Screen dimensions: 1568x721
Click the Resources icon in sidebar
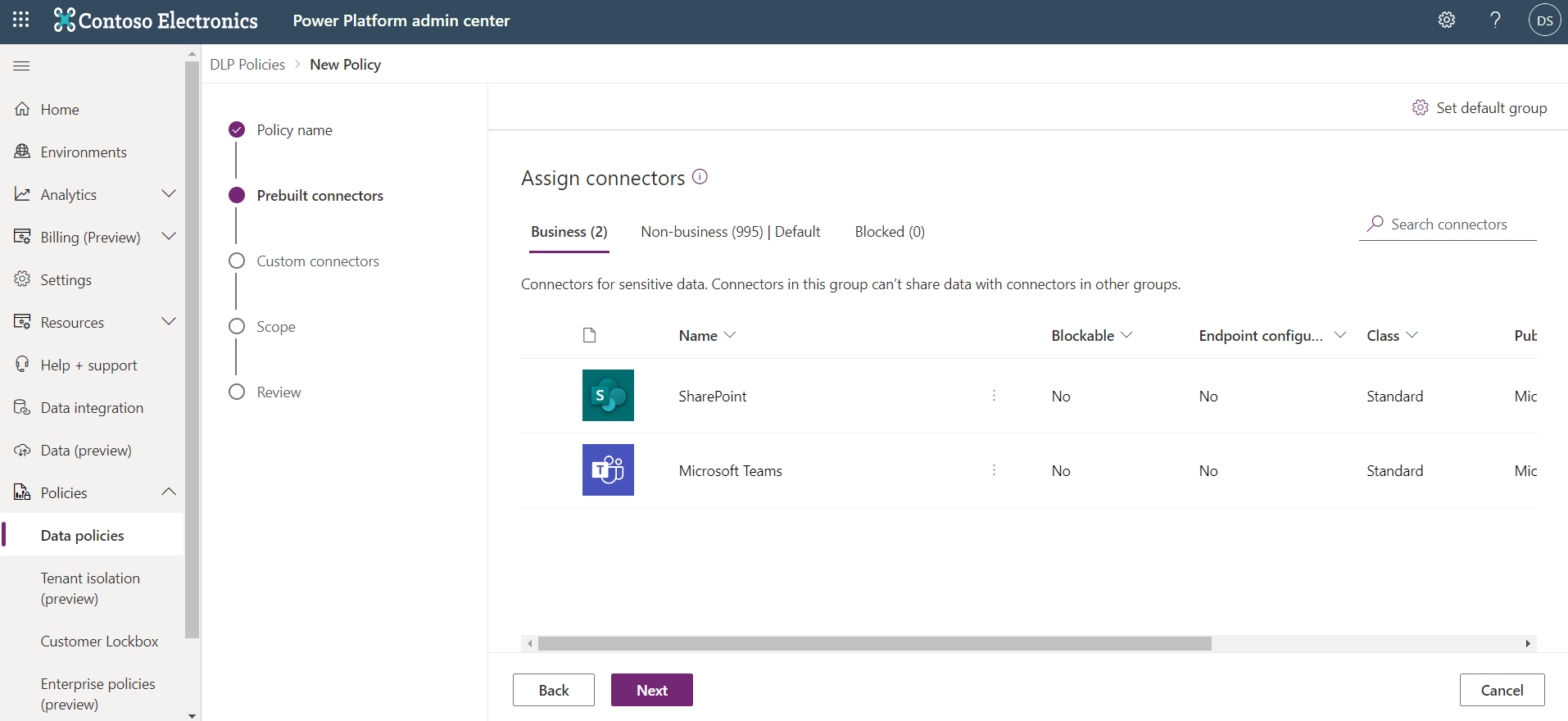tap(23, 322)
